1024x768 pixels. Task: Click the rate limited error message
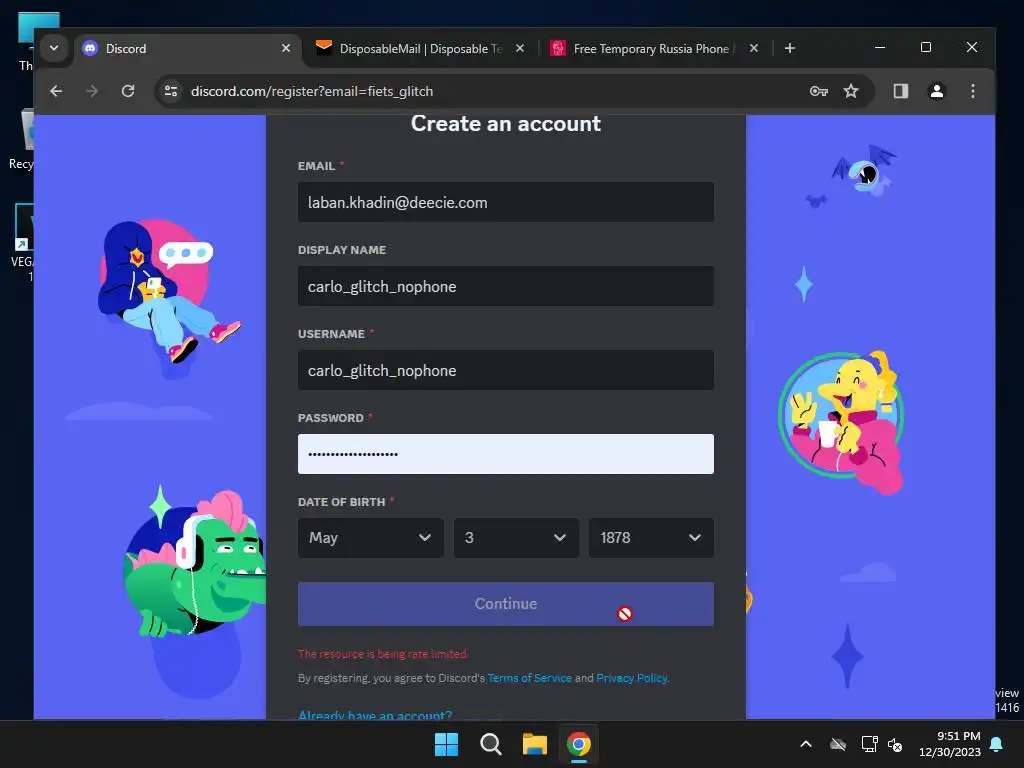click(383, 654)
